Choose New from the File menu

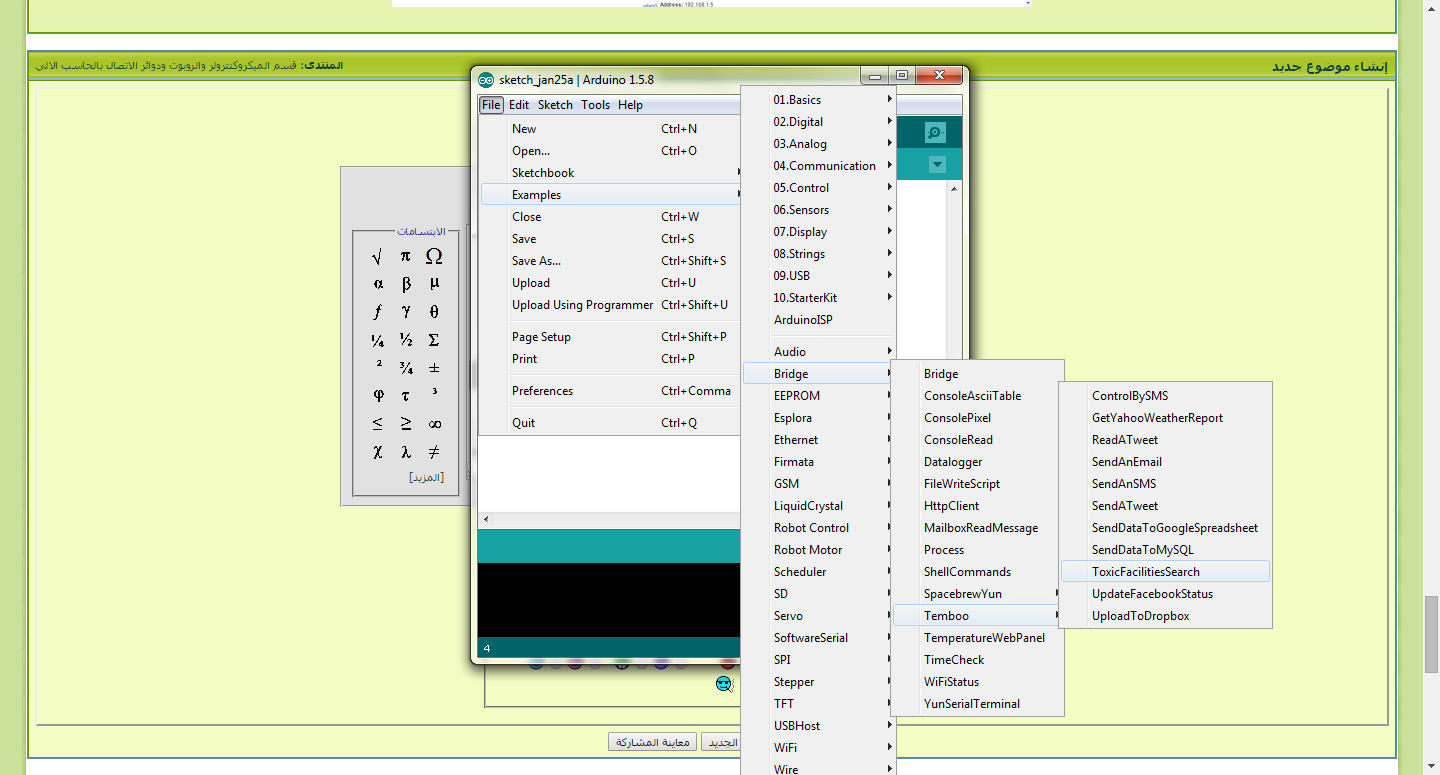[x=610, y=129]
